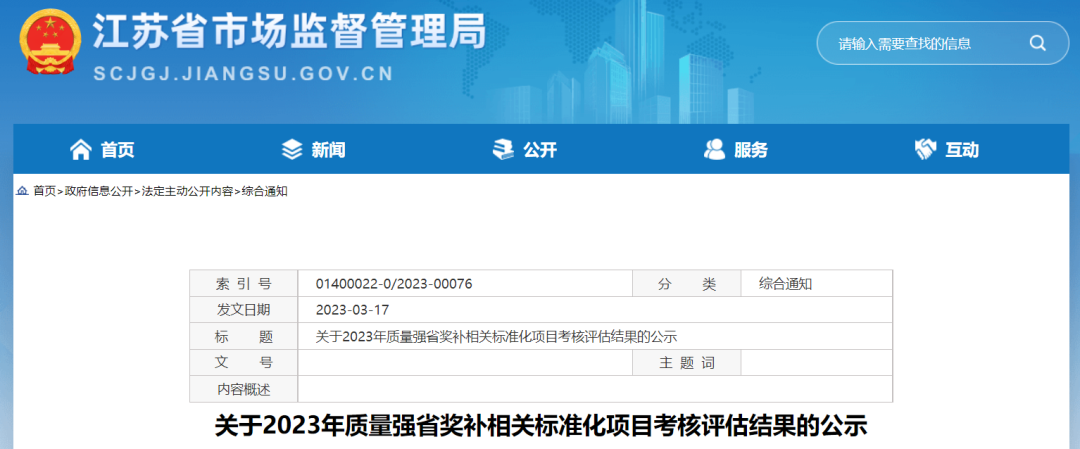Click the home icon beside 首页

[81, 149]
